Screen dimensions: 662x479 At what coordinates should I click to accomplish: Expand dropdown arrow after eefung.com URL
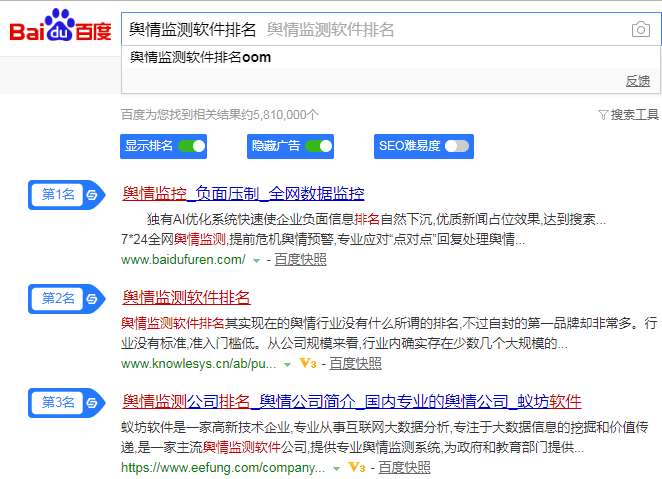pyautogui.click(x=336, y=468)
